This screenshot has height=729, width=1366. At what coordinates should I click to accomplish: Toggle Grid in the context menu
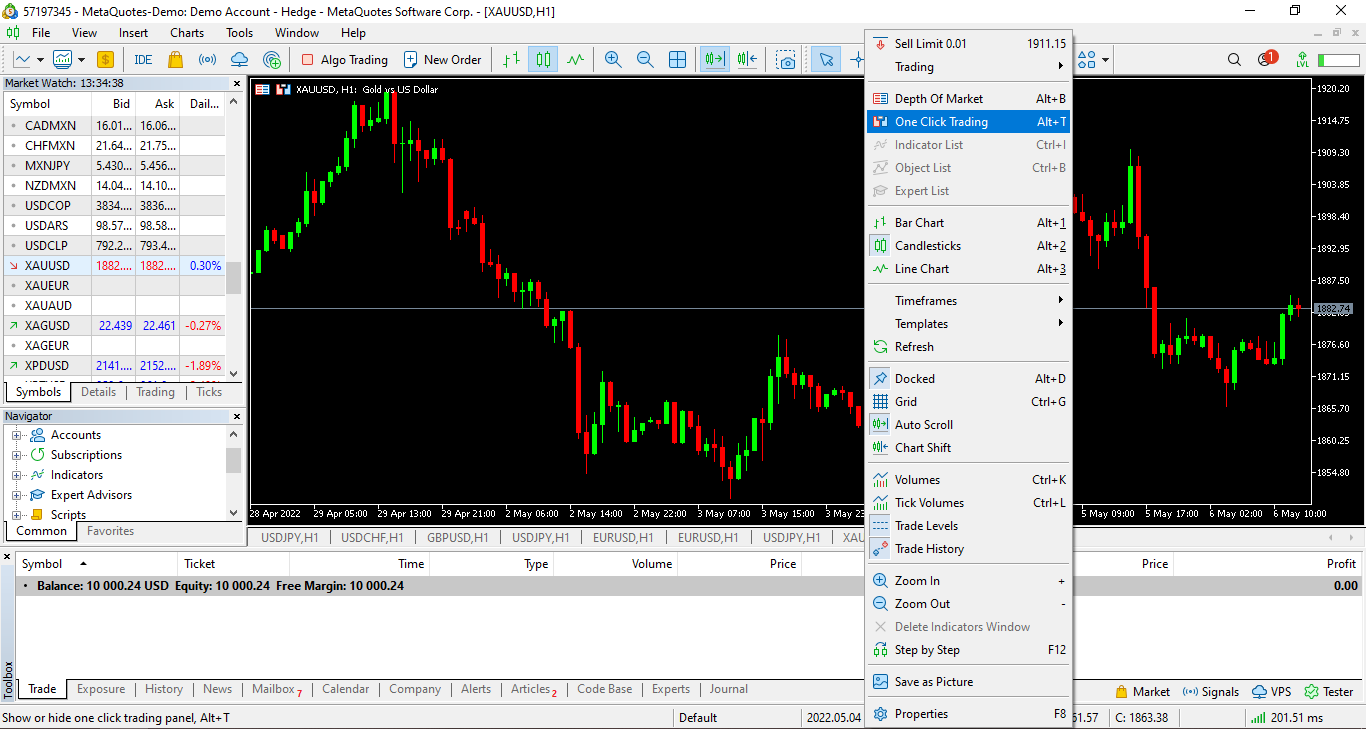tap(968, 402)
